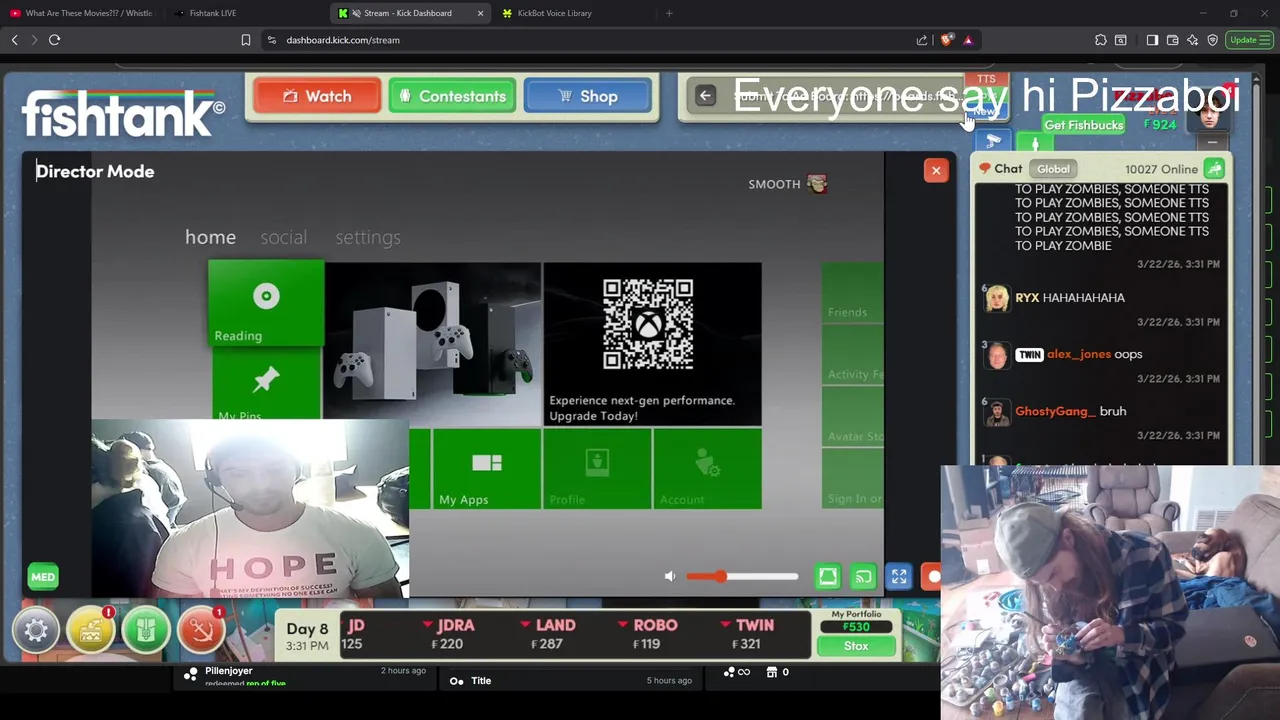Click the green person icon button
Screen dimensions: 1280x720
point(1035,143)
